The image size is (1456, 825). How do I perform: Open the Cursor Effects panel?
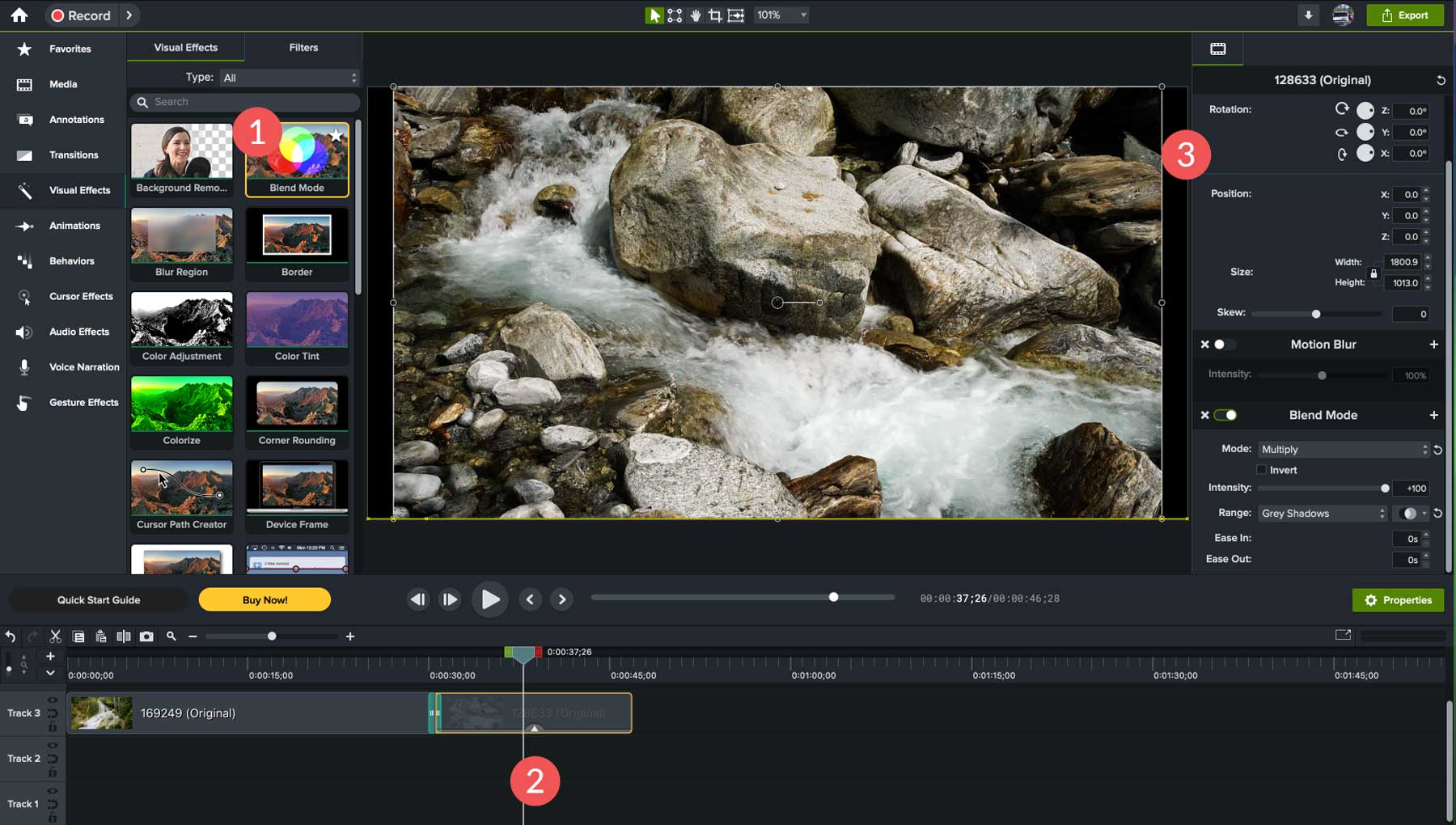point(81,296)
